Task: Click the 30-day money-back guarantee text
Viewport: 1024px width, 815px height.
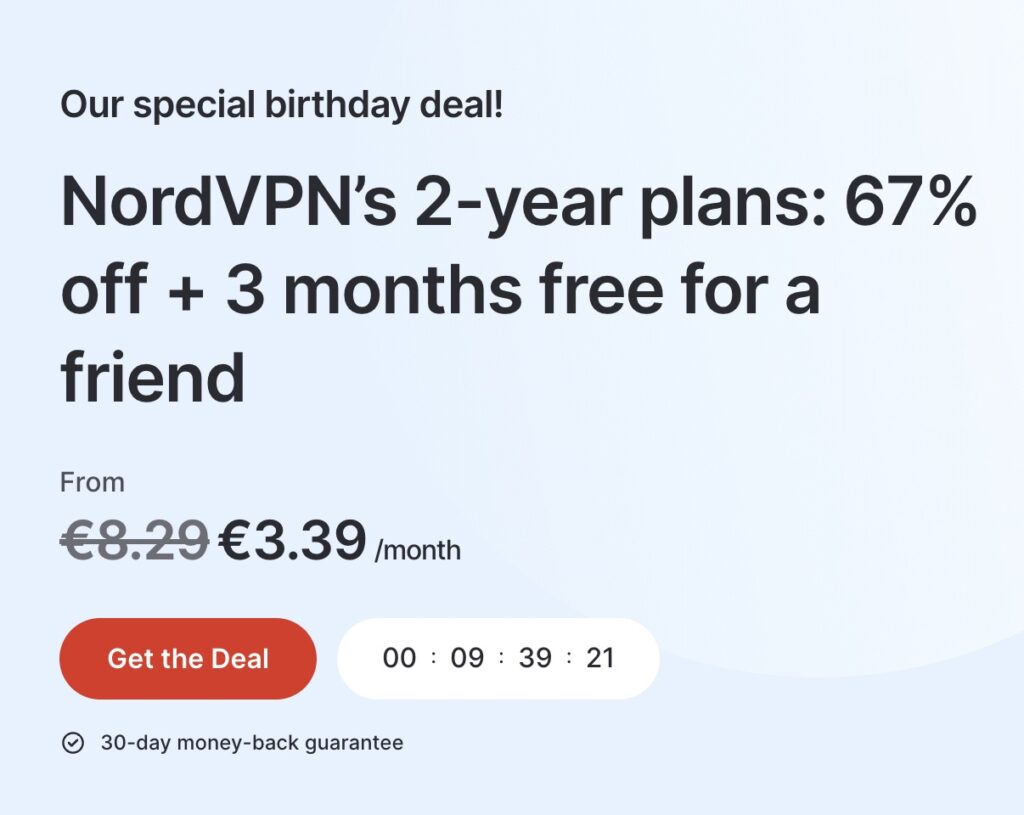Action: pyautogui.click(x=252, y=743)
